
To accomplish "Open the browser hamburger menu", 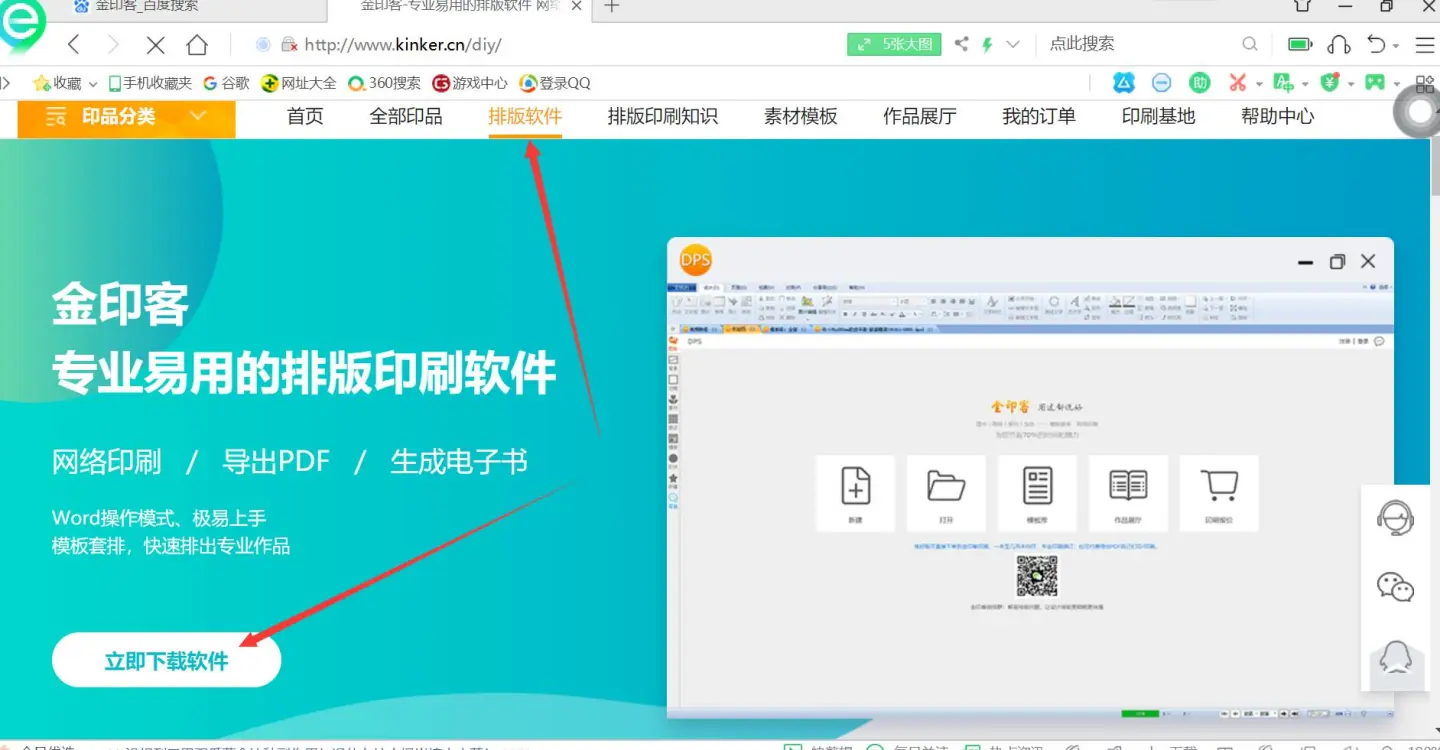I will [1424, 45].
